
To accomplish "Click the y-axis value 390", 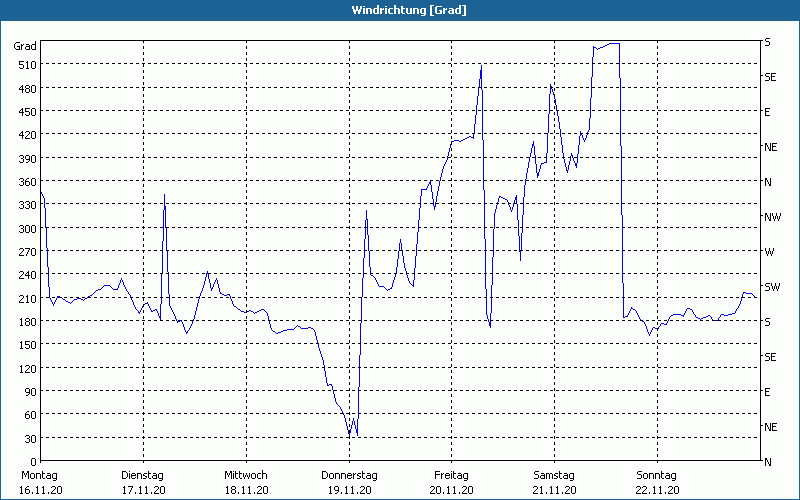I will click(27, 159).
